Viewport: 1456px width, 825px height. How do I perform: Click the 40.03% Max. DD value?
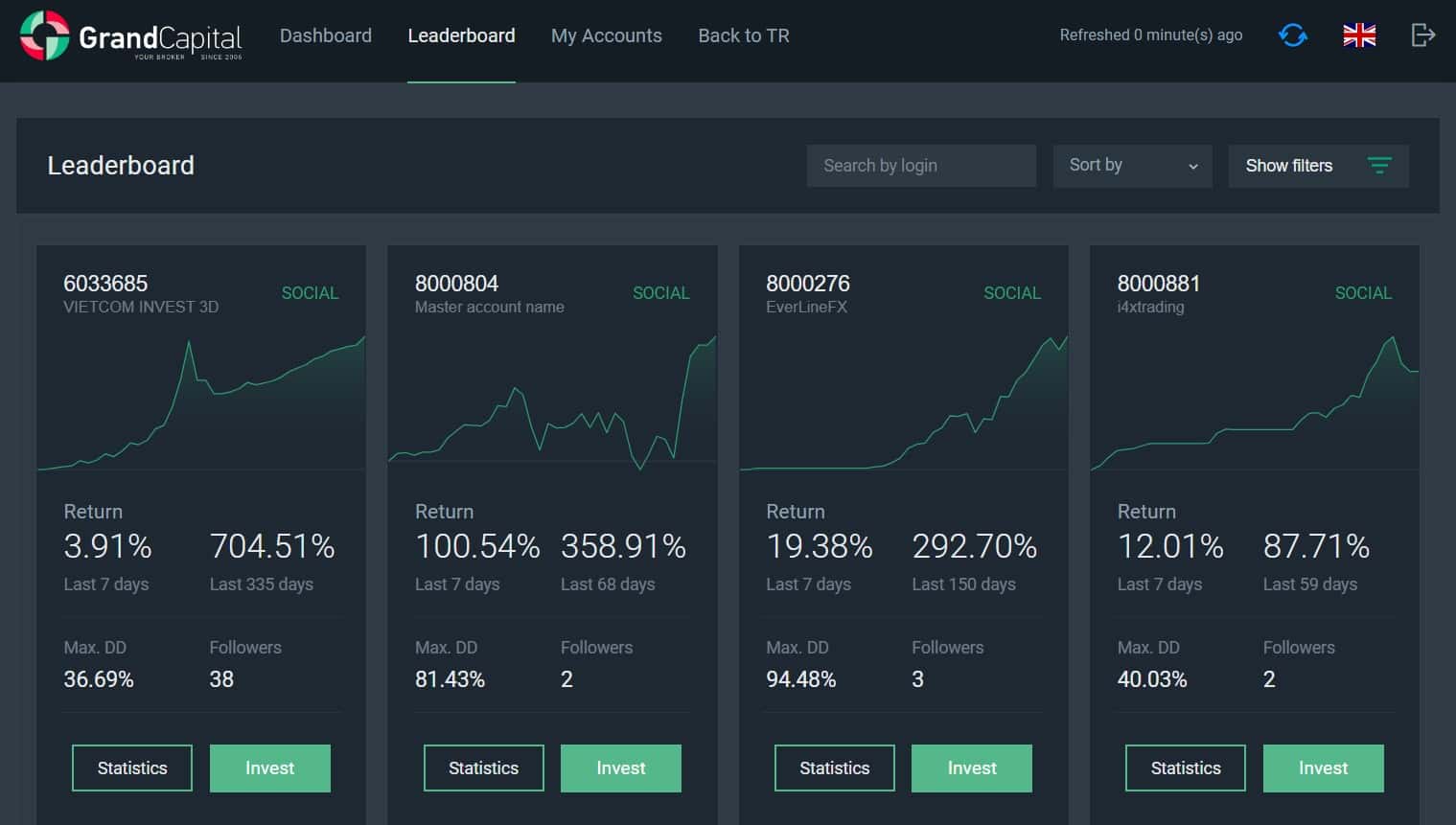(1152, 679)
